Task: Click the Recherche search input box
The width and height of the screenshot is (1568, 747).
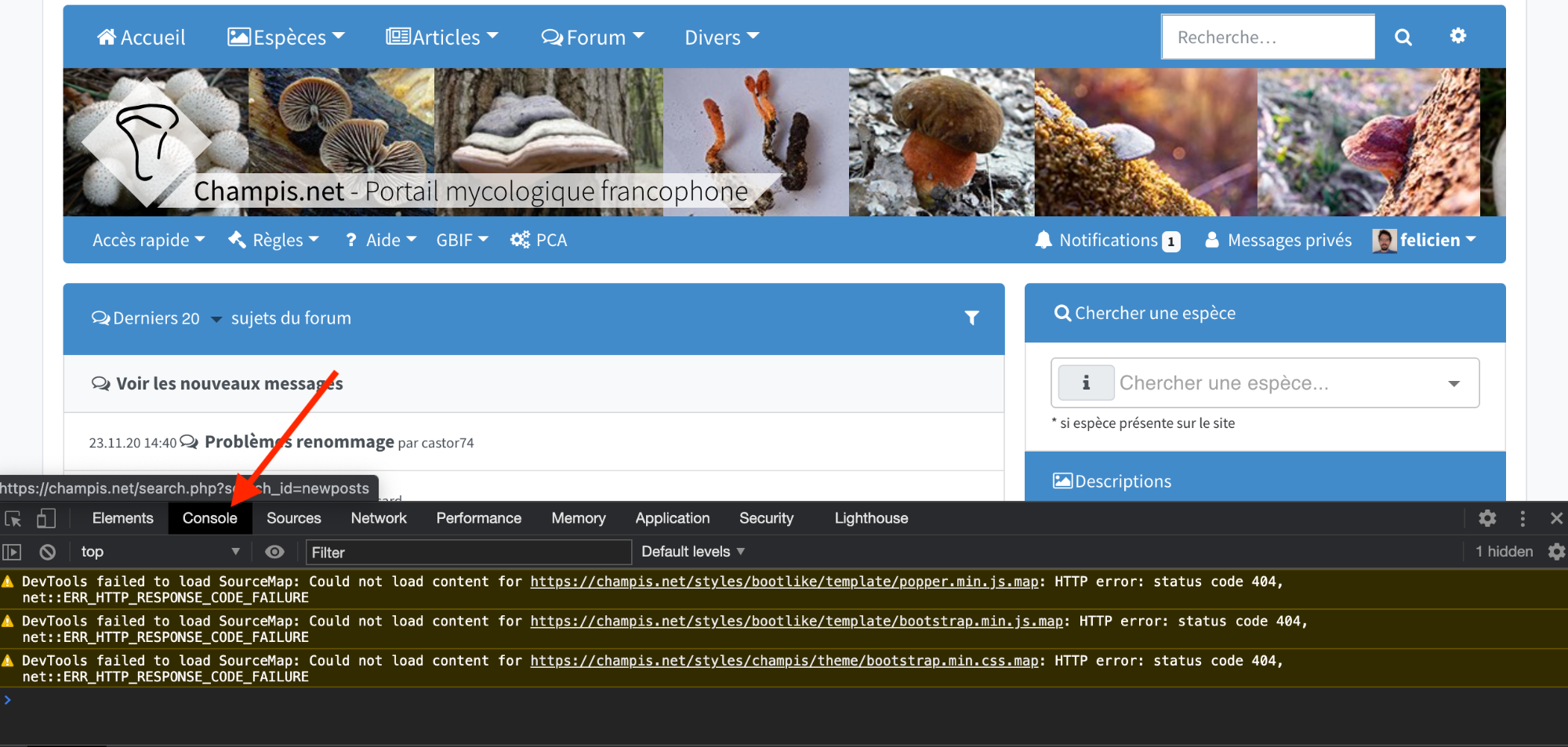Action: (x=1268, y=38)
